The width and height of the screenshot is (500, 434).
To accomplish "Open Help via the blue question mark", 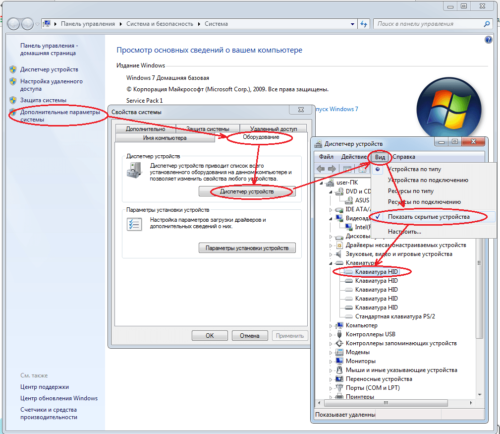I will tap(488, 40).
